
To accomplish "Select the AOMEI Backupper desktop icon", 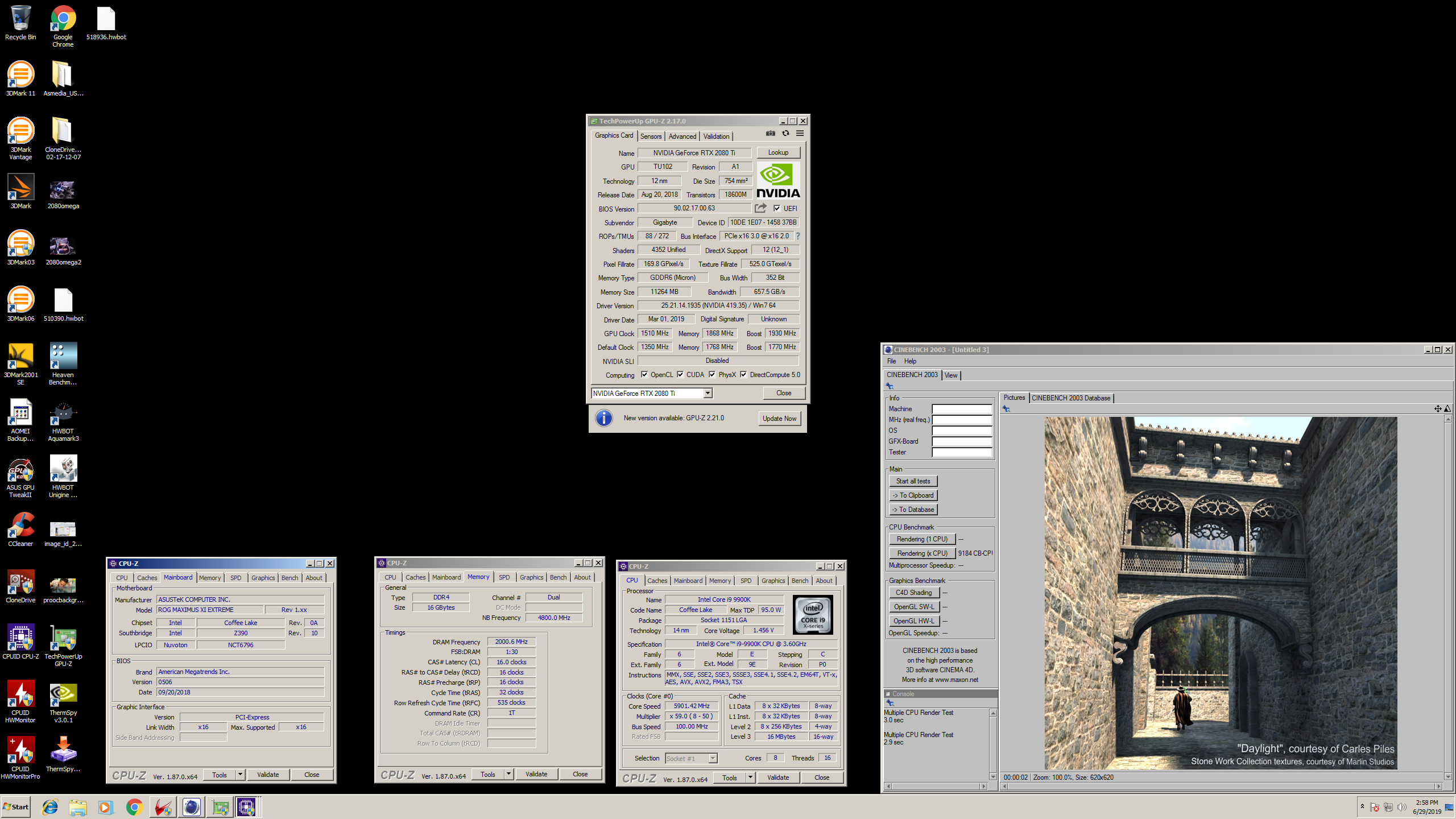I will [20, 420].
